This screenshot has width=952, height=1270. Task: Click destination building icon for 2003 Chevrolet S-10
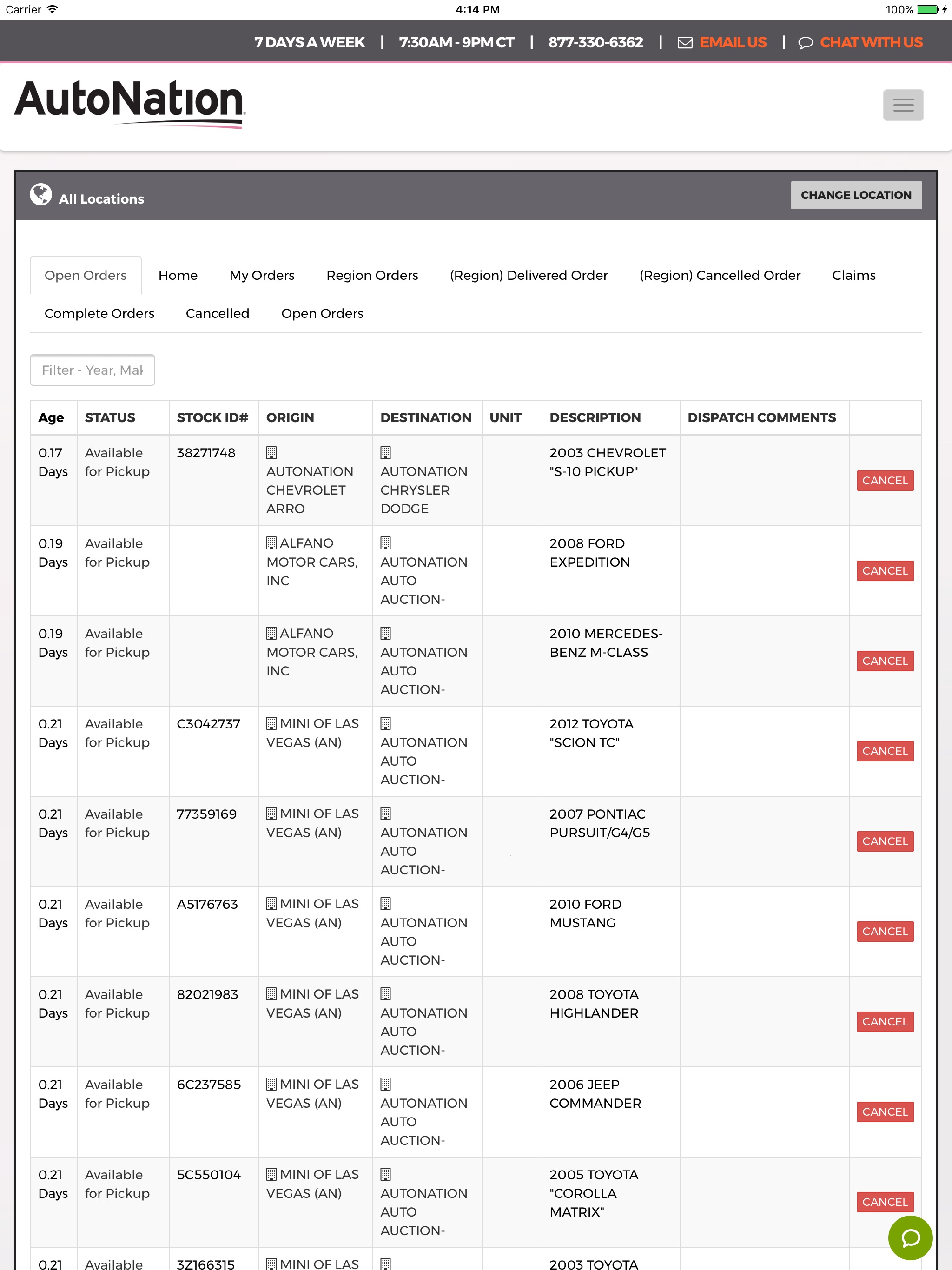[386, 453]
